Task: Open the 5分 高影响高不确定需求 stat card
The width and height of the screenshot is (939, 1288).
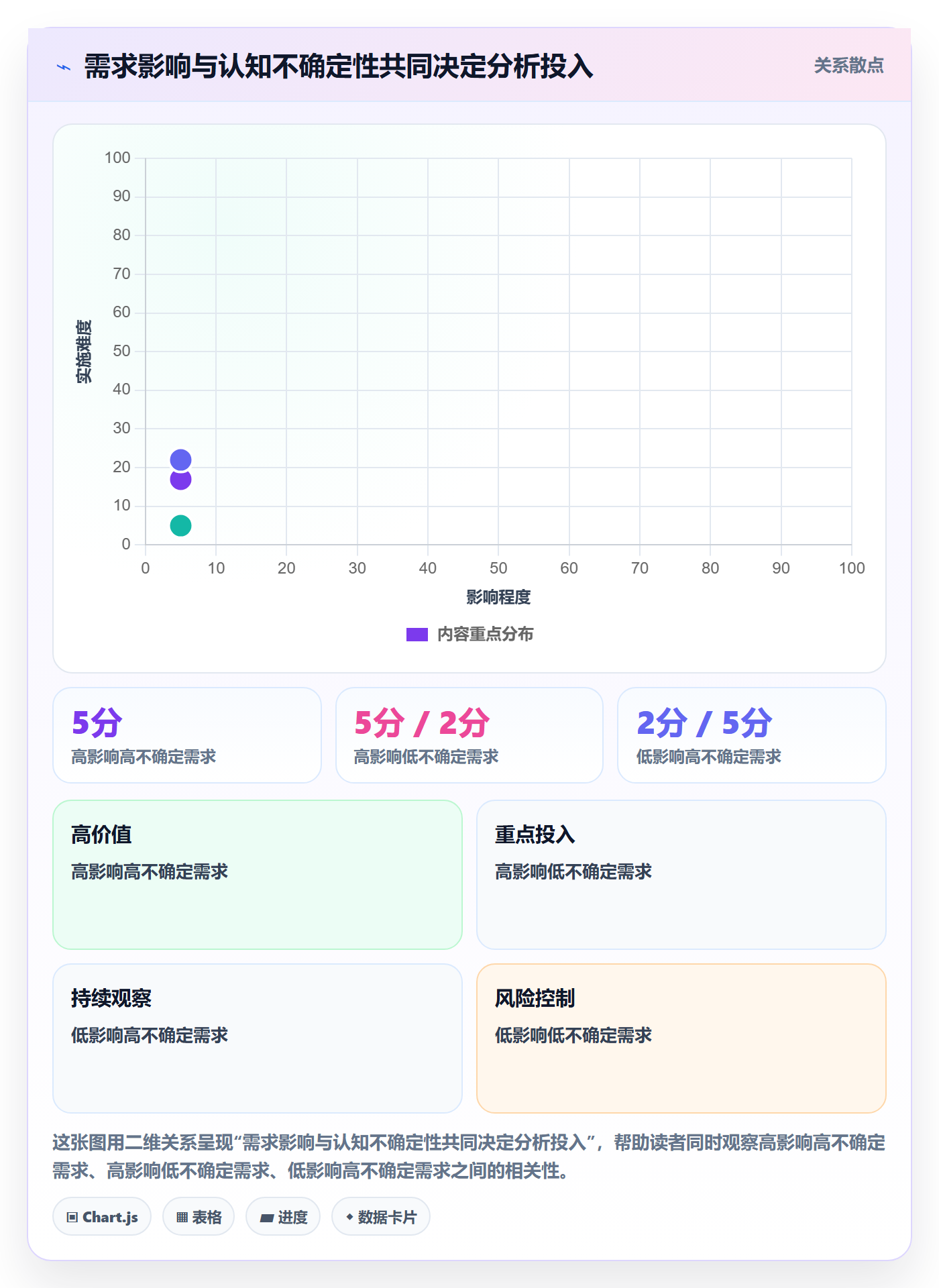Action: pyautogui.click(x=187, y=735)
